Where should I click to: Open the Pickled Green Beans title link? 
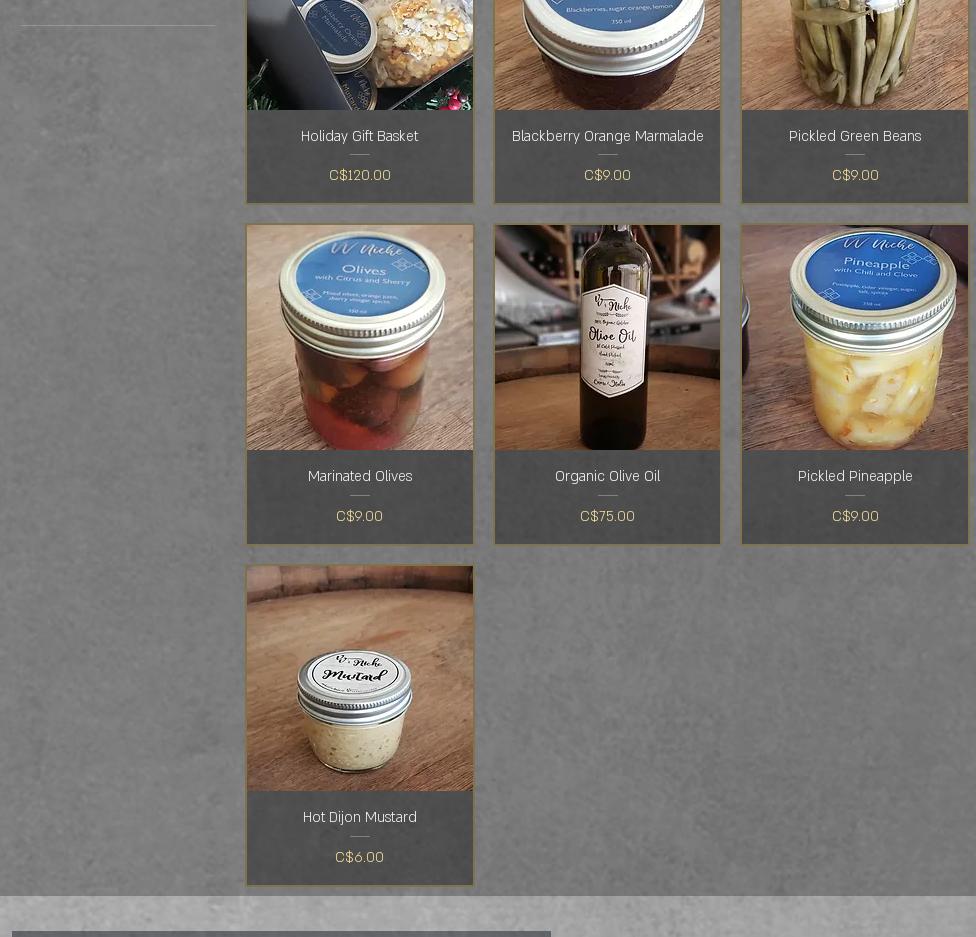855,136
